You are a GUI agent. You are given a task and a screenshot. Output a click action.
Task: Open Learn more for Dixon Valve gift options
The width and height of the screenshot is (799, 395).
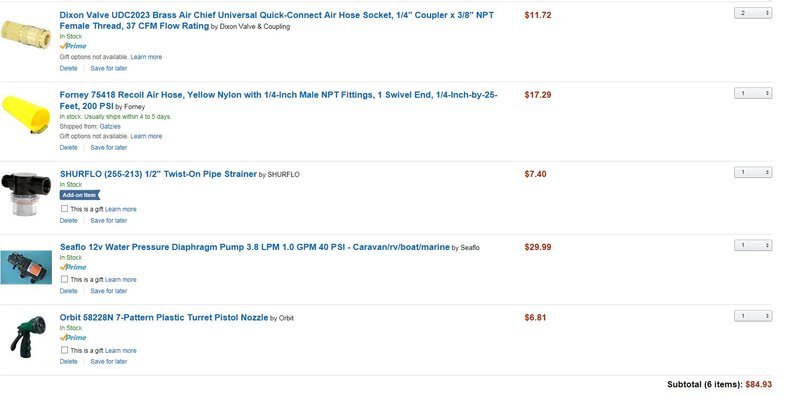click(x=146, y=57)
